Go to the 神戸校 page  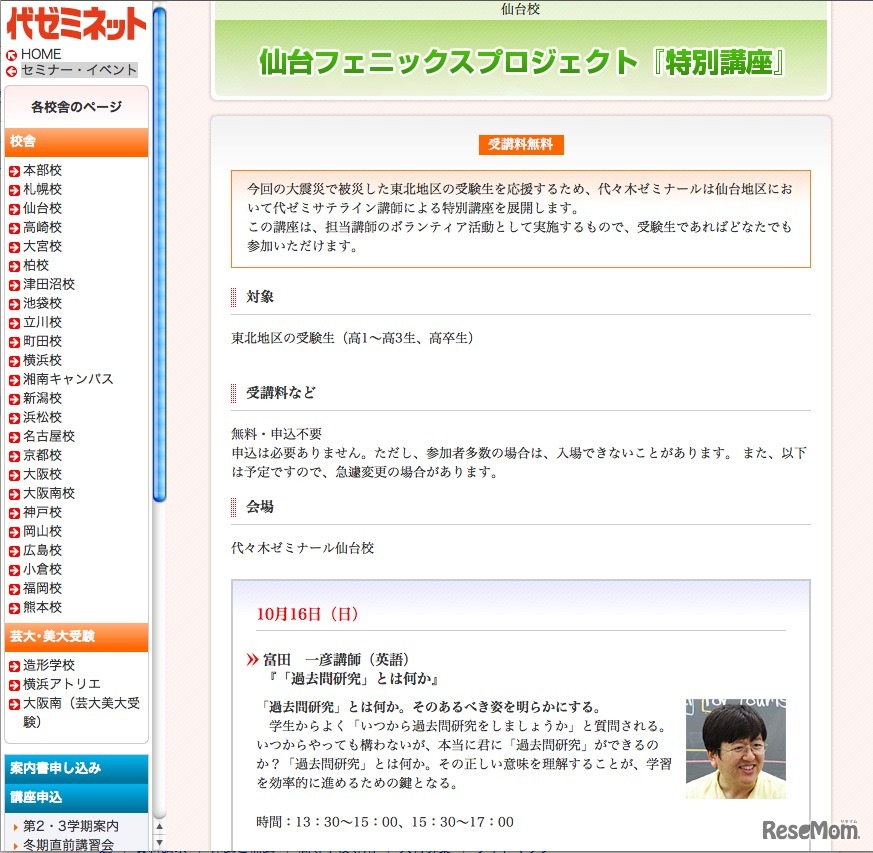[x=42, y=512]
